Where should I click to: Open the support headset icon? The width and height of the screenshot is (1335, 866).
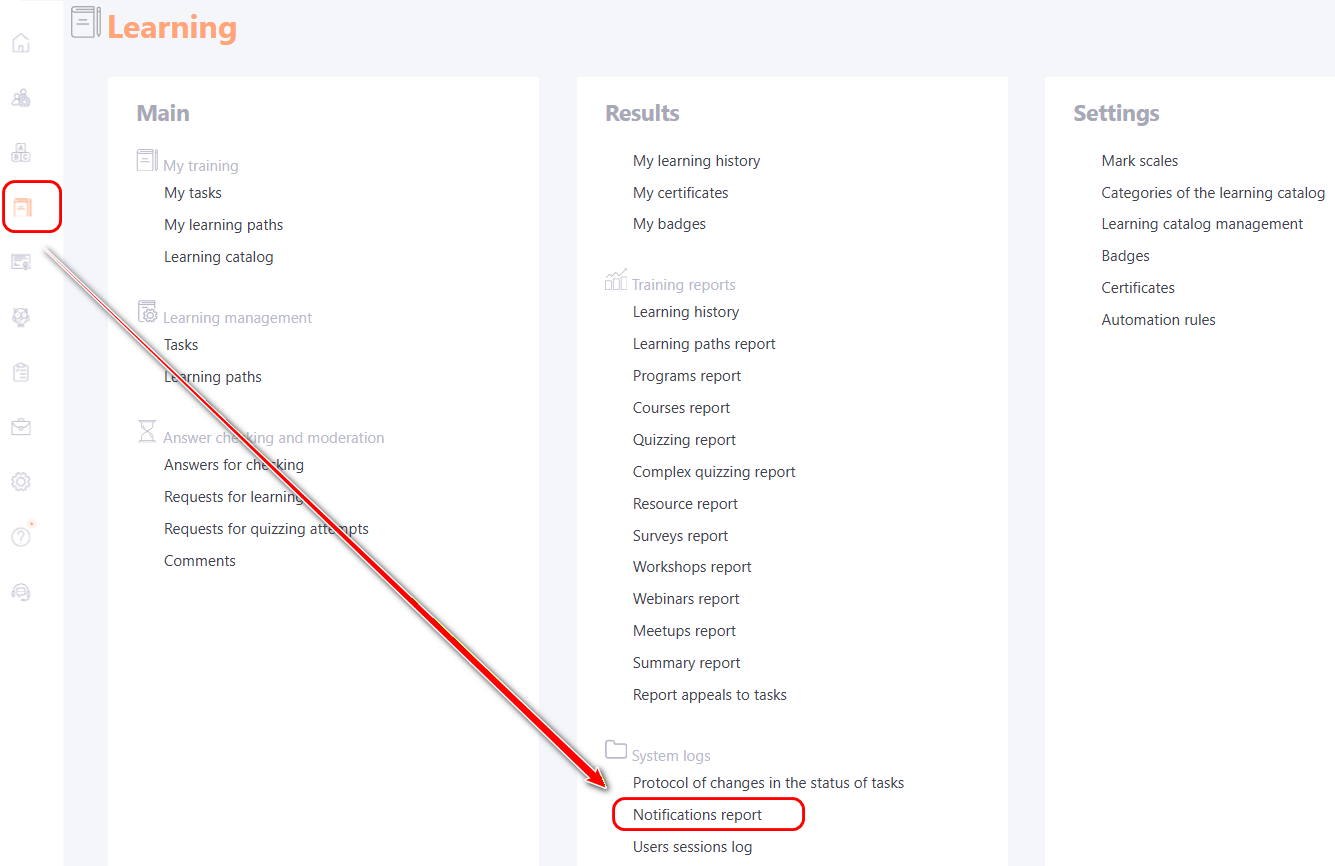[x=21, y=592]
